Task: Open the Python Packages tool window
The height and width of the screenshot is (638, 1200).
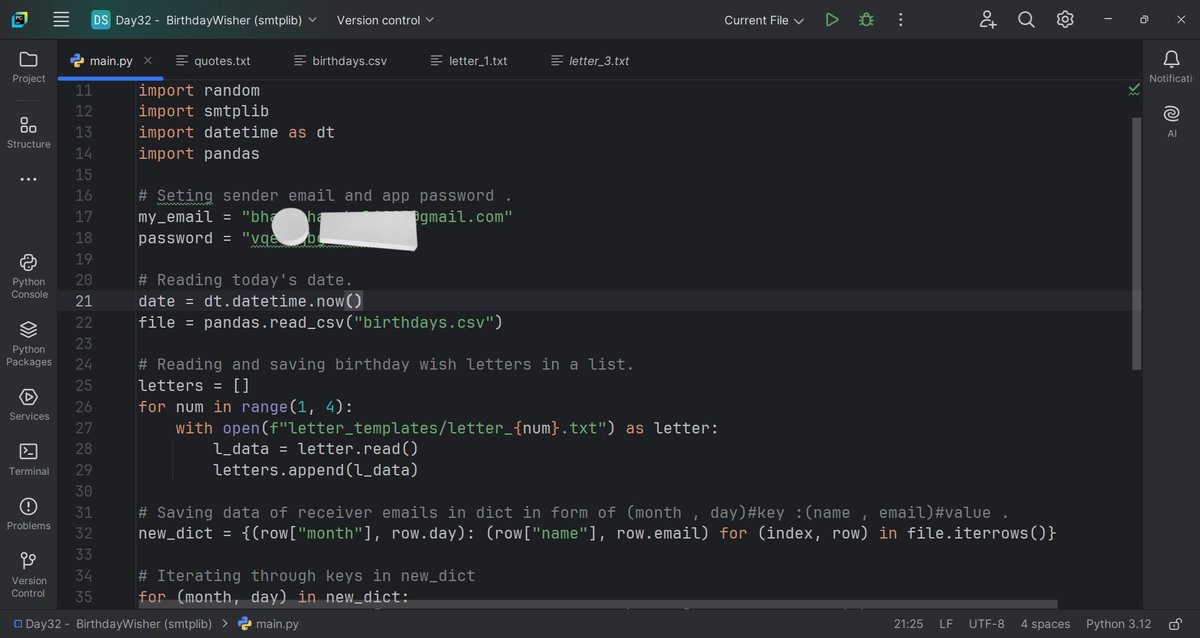Action: 28,343
